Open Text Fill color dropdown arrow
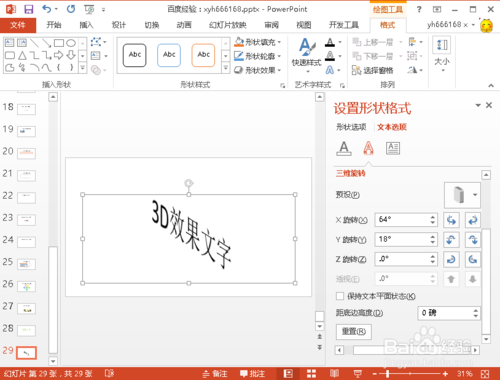The height and width of the screenshot is (380, 500). pyautogui.click(x=340, y=42)
